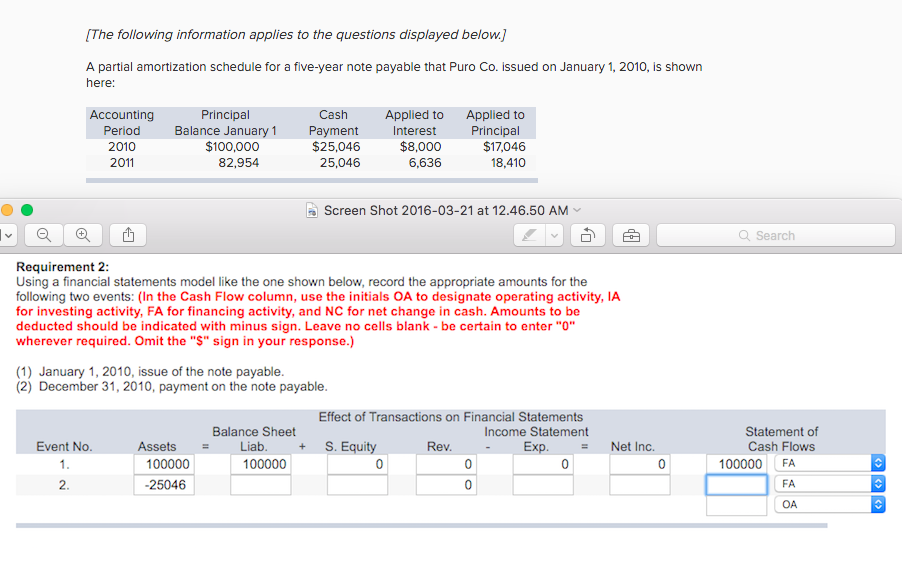Click the Screen Shot 2016-03-21 window title

tap(446, 211)
